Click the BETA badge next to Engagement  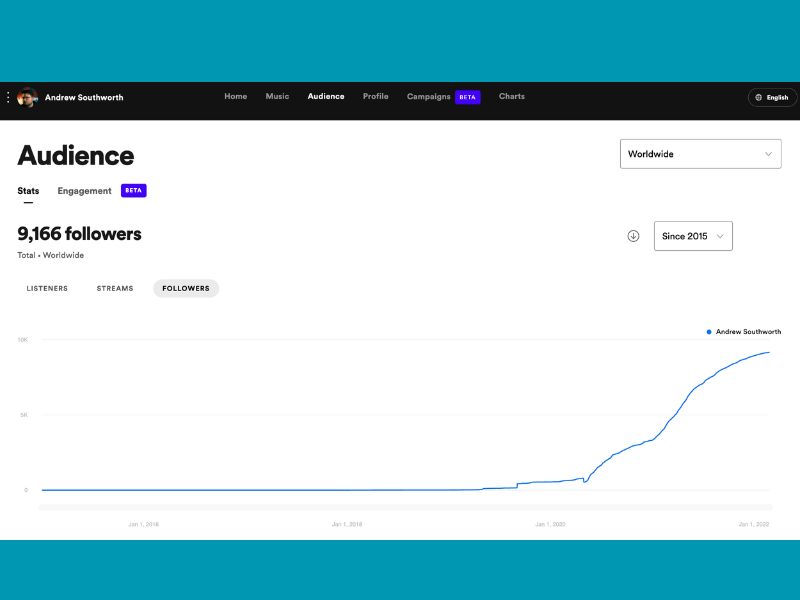(134, 190)
